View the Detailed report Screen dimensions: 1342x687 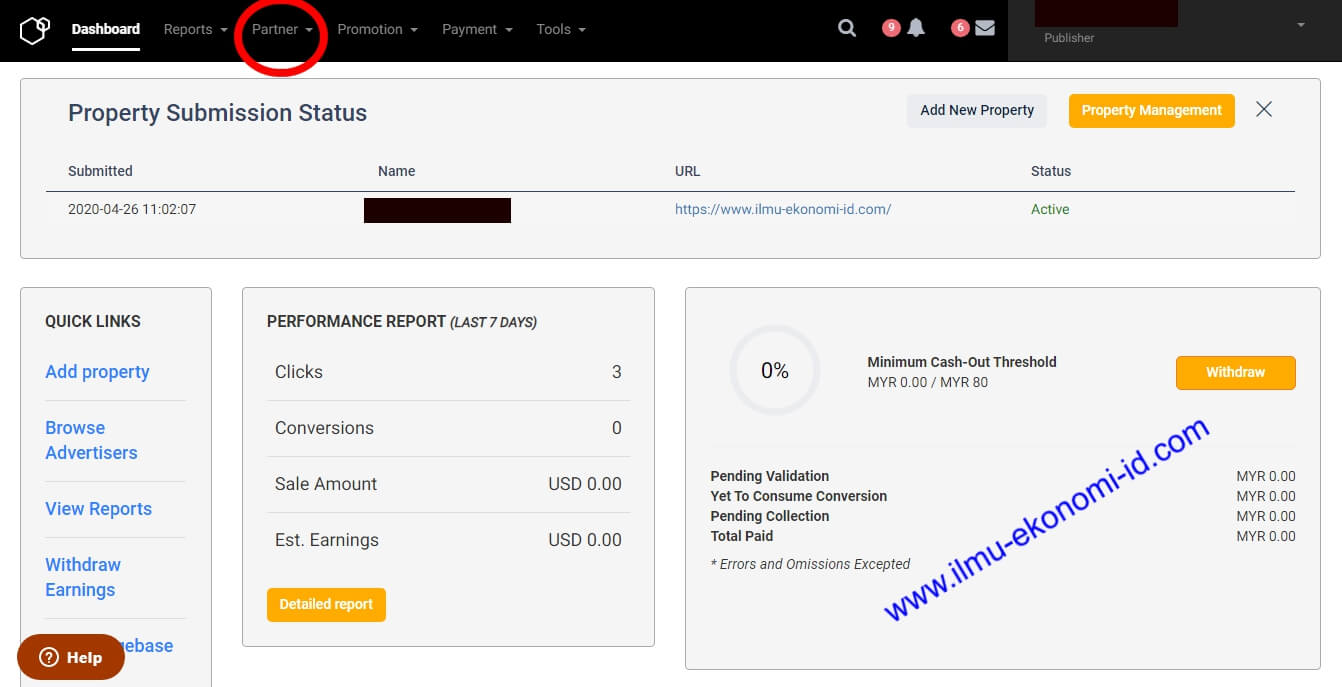(x=326, y=604)
